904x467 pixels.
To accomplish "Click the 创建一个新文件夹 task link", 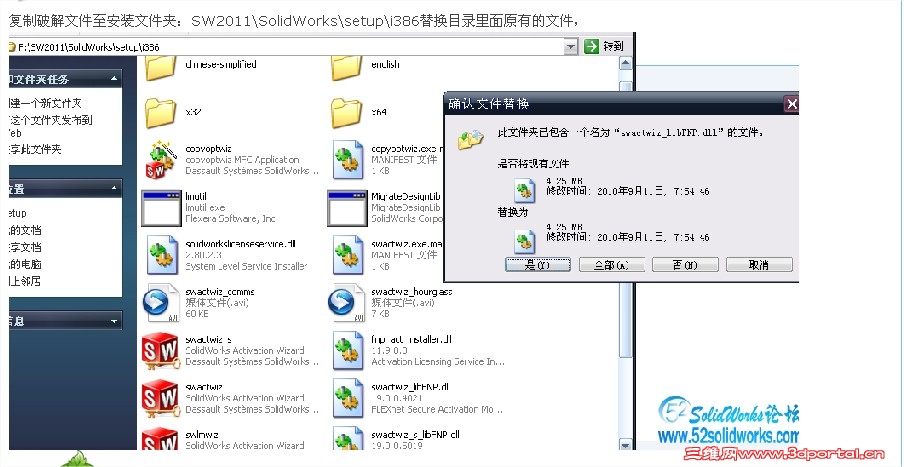I will pos(46,103).
